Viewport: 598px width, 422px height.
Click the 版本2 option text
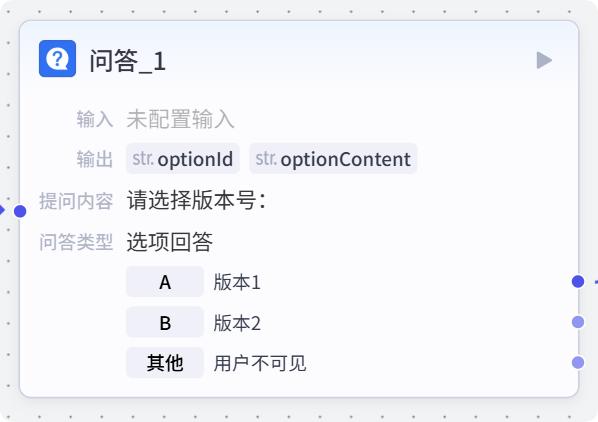[237, 323]
